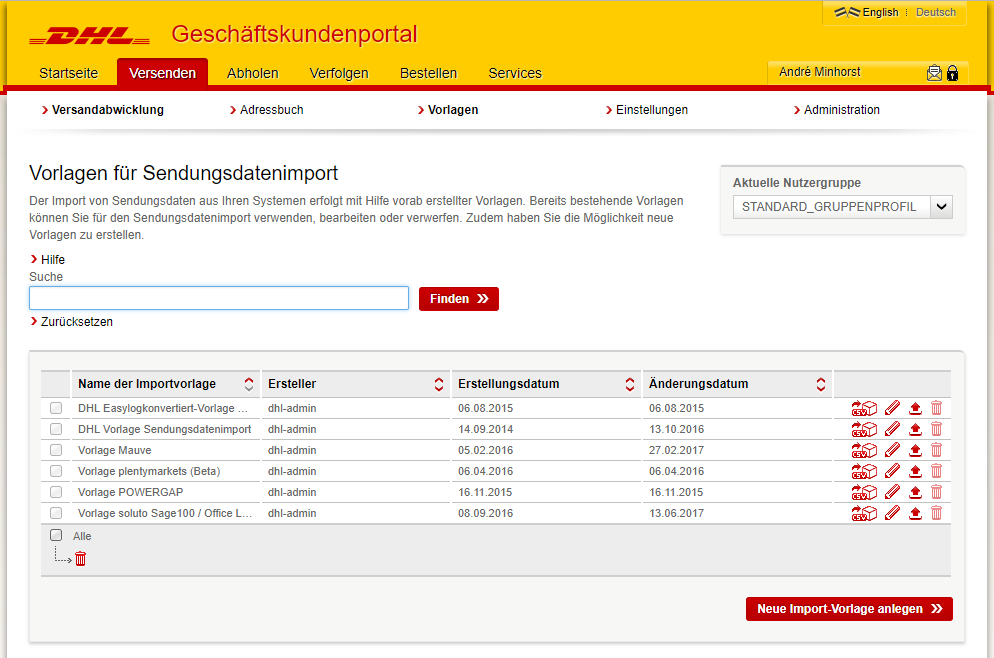This screenshot has width=994, height=658.
Task: Open the Services tab
Action: [515, 73]
